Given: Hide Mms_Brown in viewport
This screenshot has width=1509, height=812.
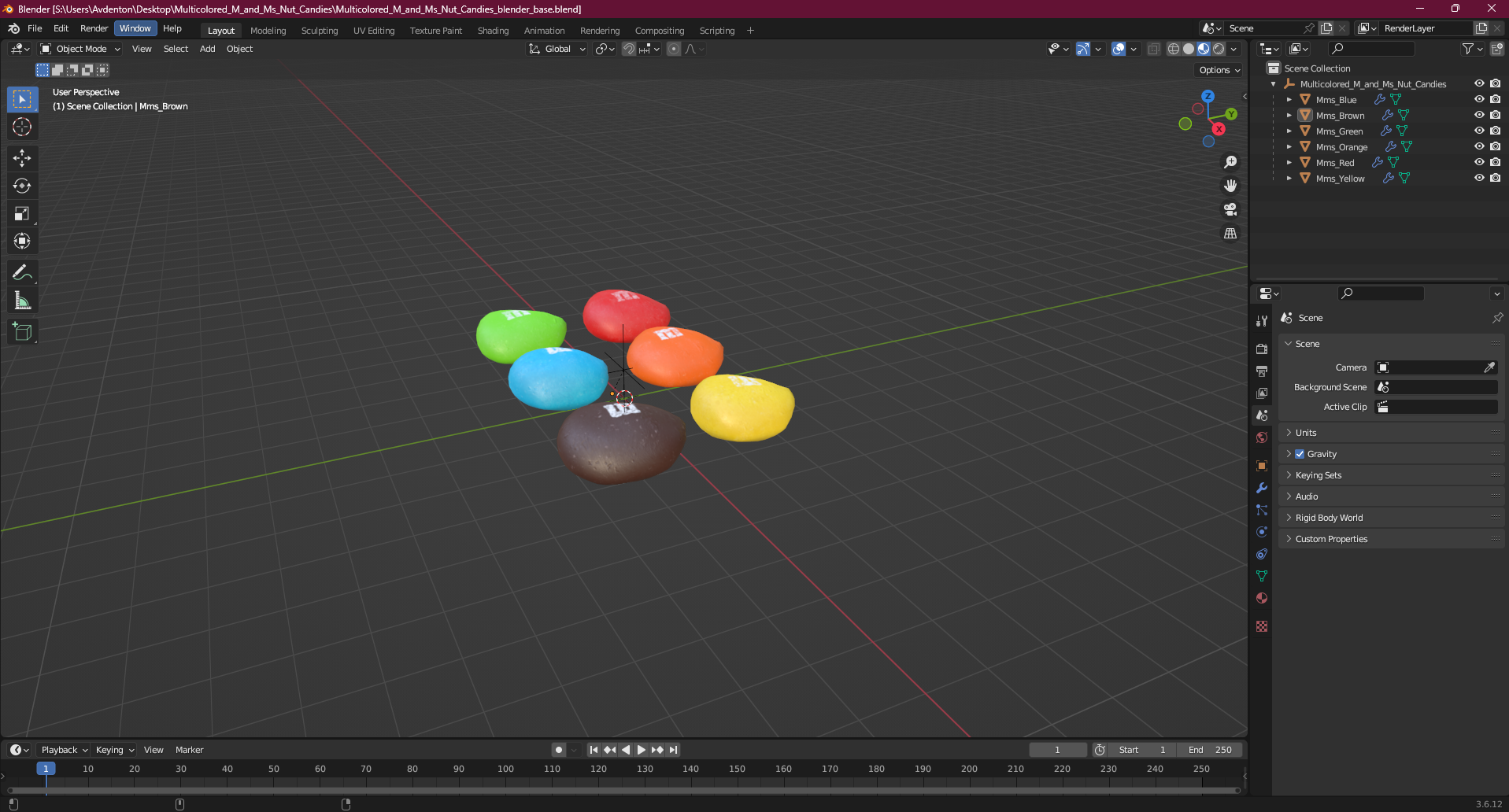Looking at the screenshot, I should coord(1479,115).
